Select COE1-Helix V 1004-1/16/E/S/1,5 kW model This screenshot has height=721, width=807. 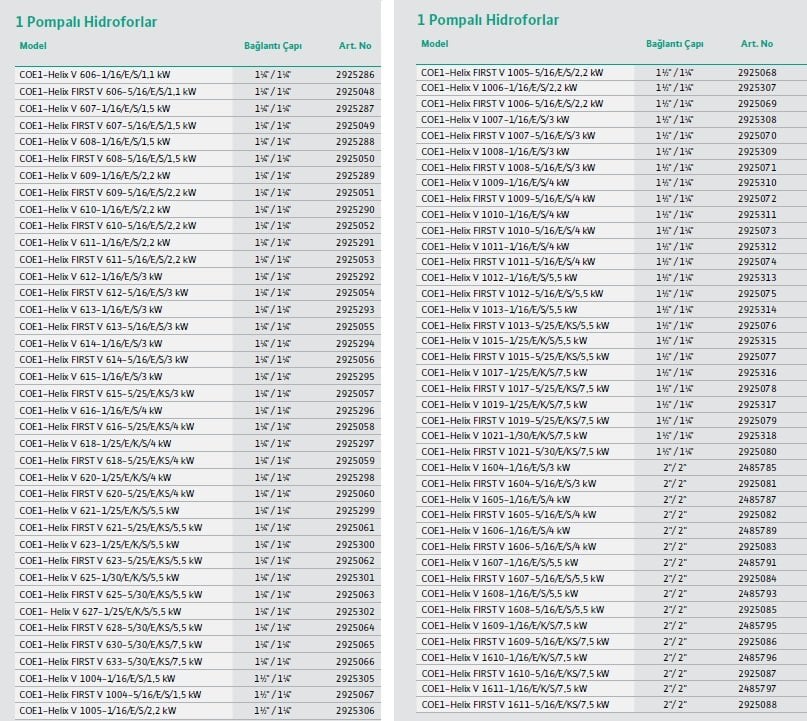pos(102,678)
